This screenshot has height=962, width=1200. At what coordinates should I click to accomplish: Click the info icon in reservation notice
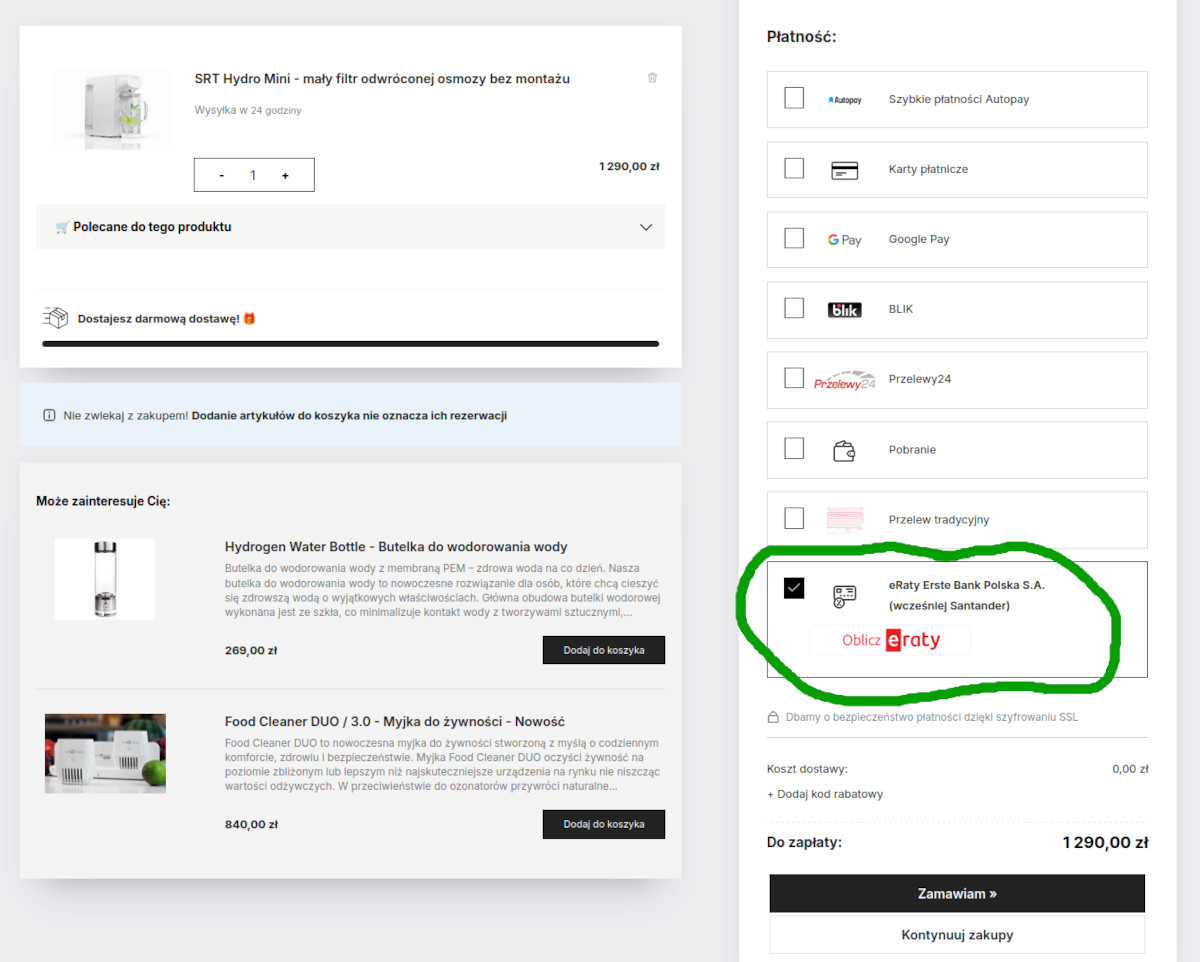coord(49,416)
